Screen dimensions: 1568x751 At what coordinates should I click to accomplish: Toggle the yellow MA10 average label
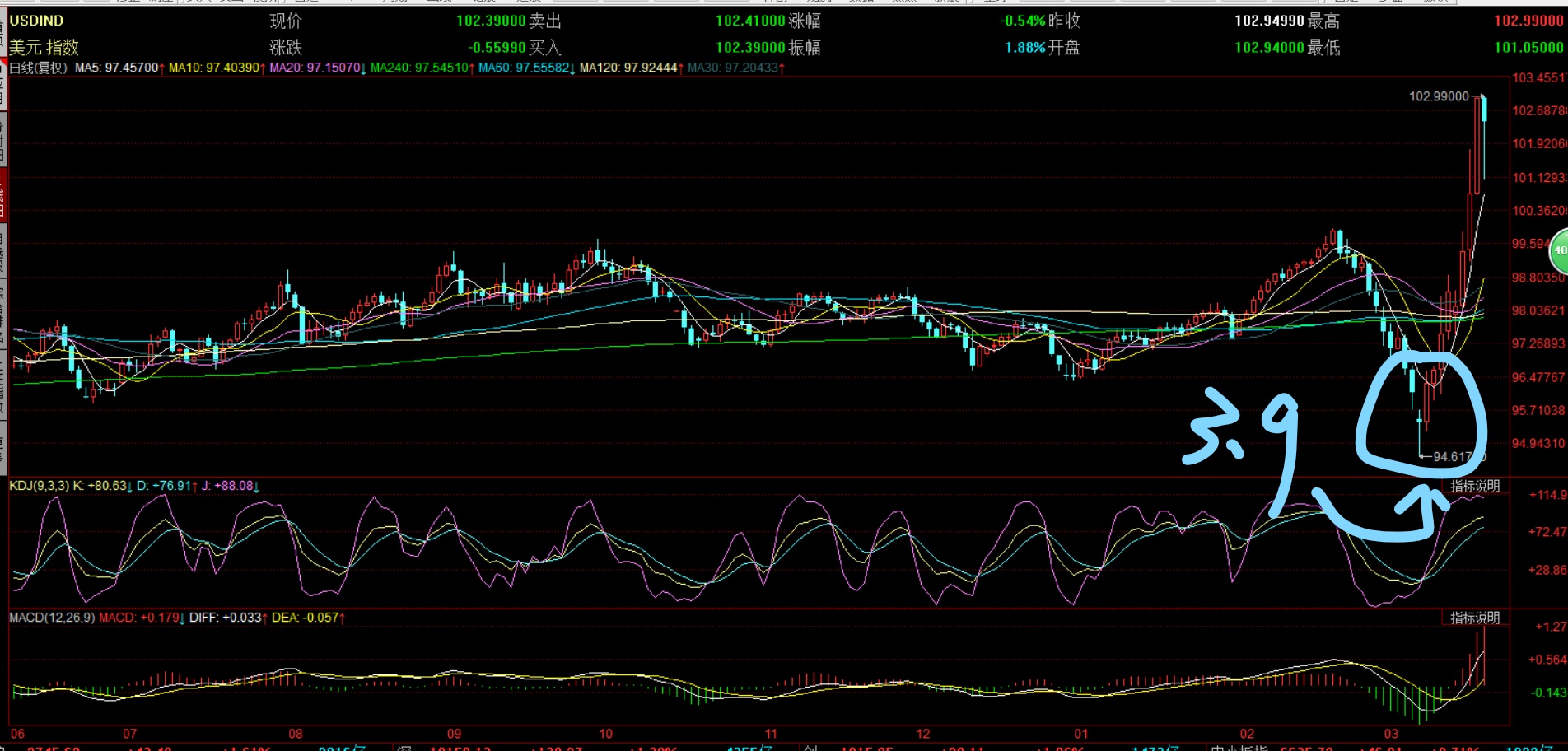pyautogui.click(x=216, y=68)
